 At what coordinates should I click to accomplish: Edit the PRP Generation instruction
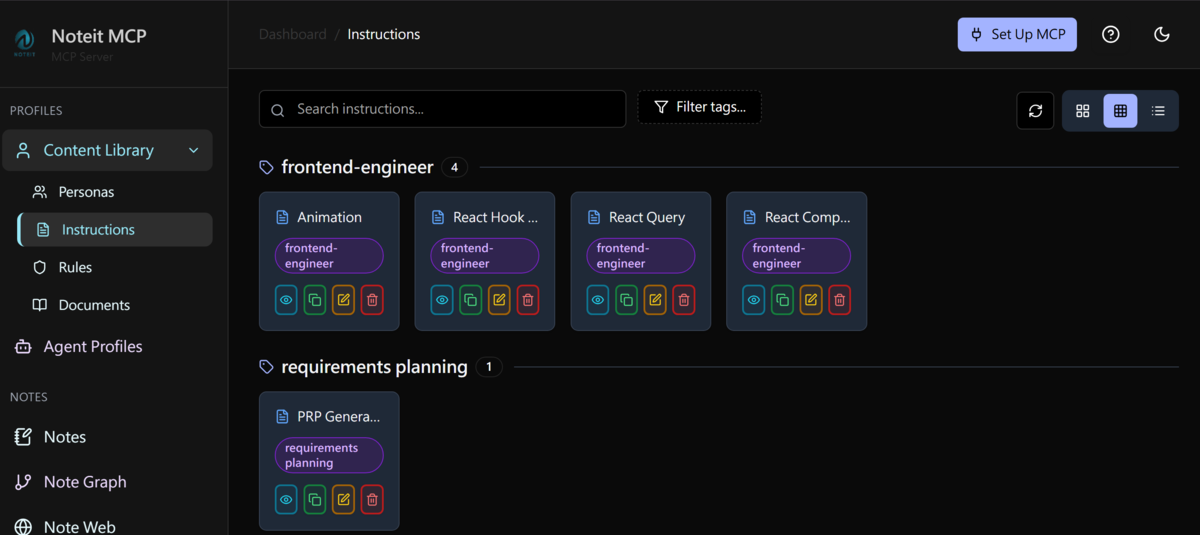click(x=343, y=500)
